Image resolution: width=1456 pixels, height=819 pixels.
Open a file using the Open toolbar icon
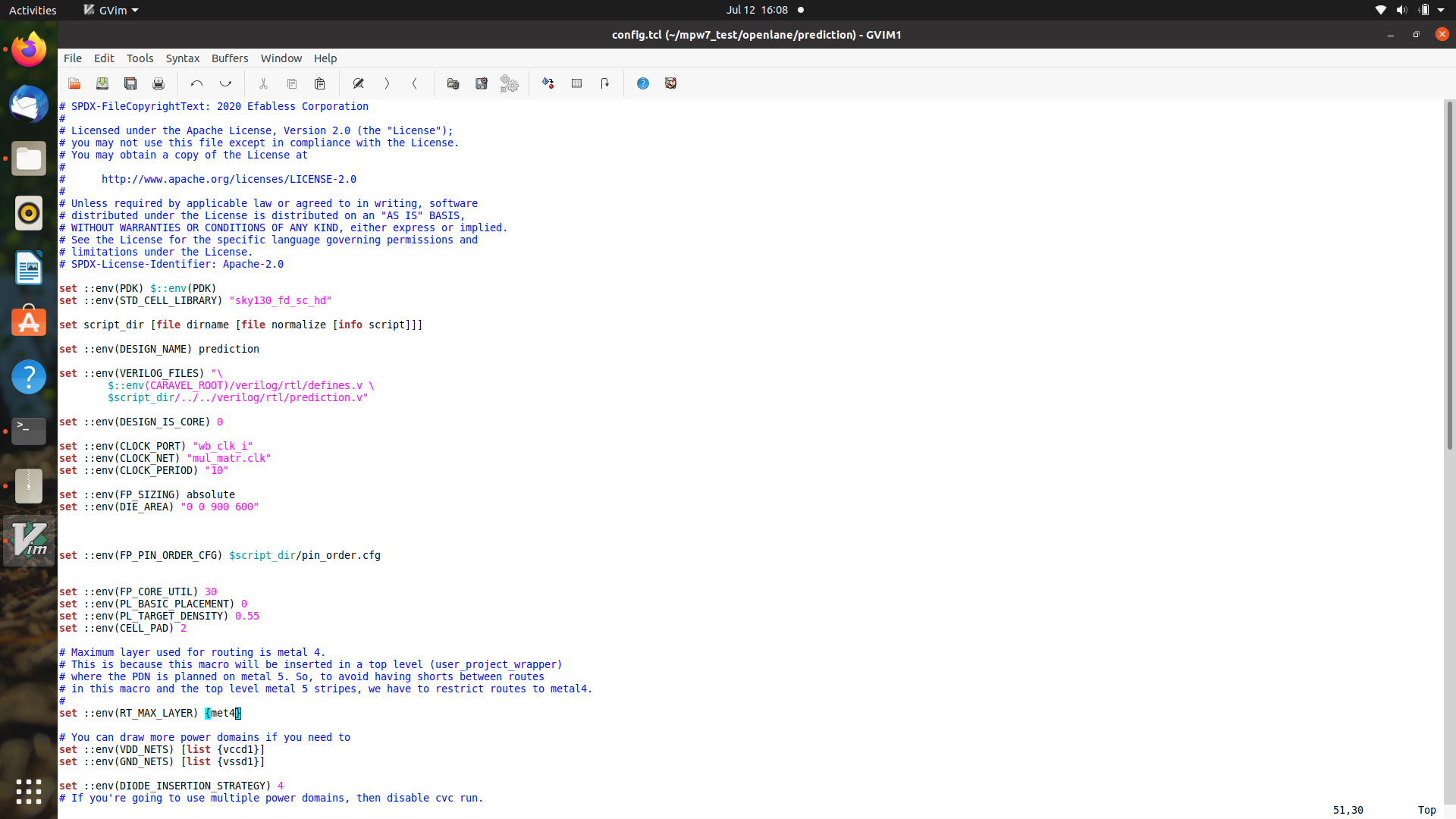pyautogui.click(x=74, y=83)
